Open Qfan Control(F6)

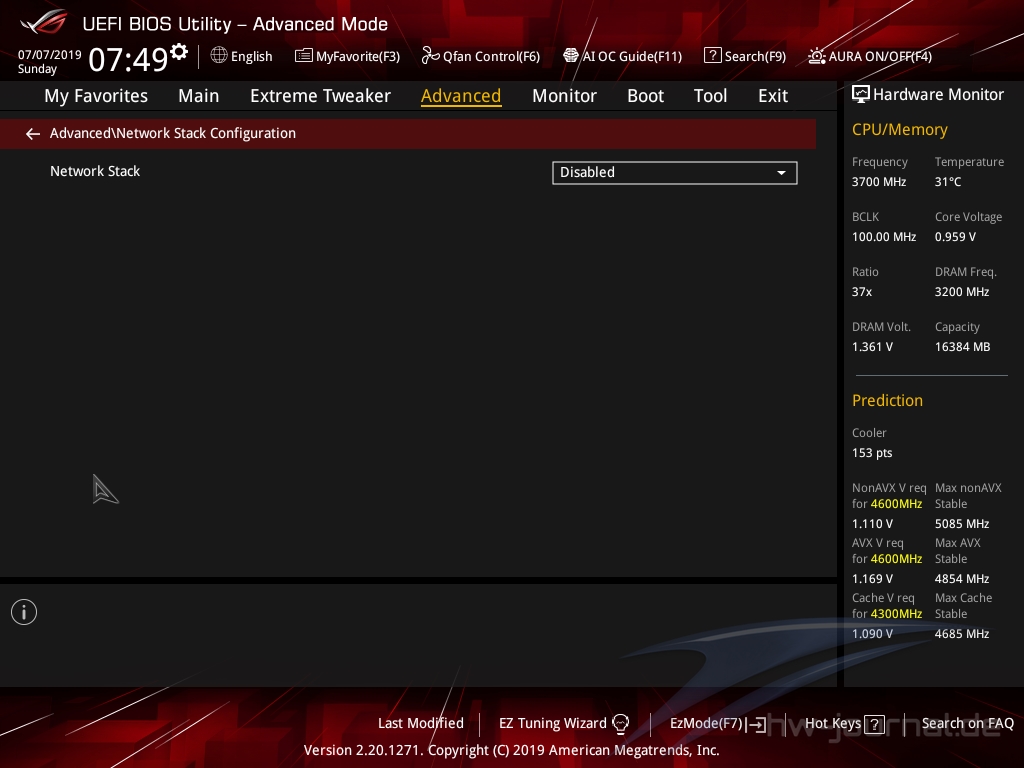click(x=481, y=56)
